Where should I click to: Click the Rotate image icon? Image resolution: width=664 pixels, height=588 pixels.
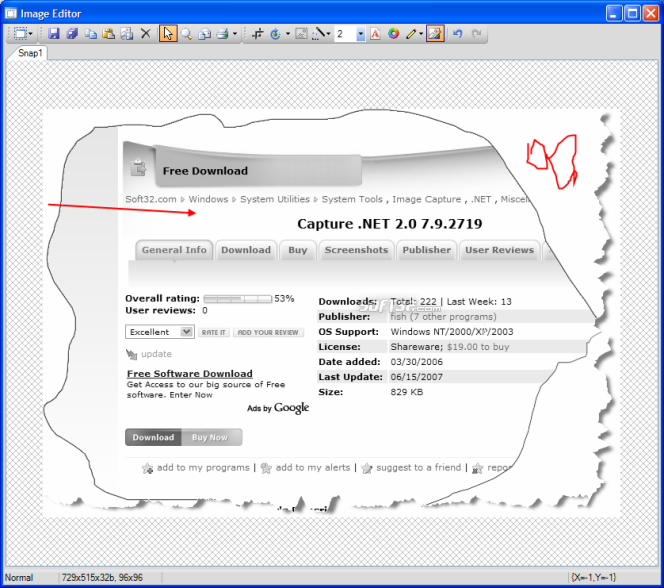[x=276, y=34]
